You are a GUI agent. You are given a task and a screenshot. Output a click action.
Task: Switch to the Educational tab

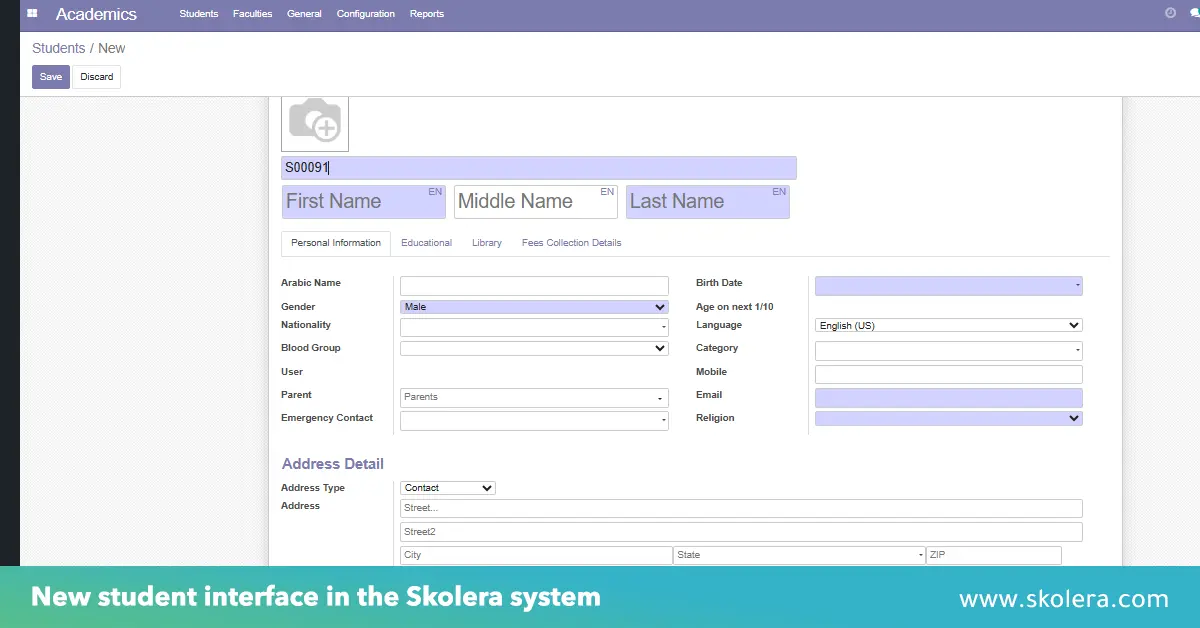coord(426,242)
